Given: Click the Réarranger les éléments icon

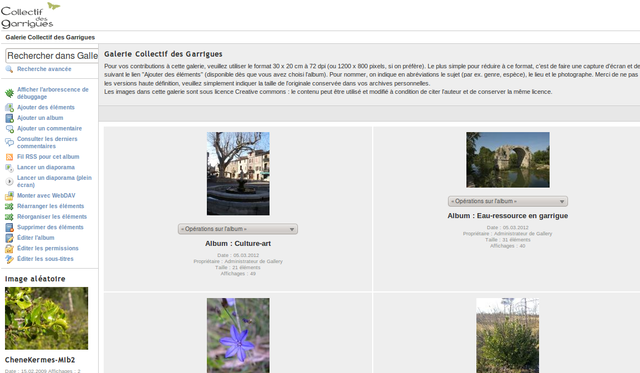Looking at the screenshot, I should [9, 206].
